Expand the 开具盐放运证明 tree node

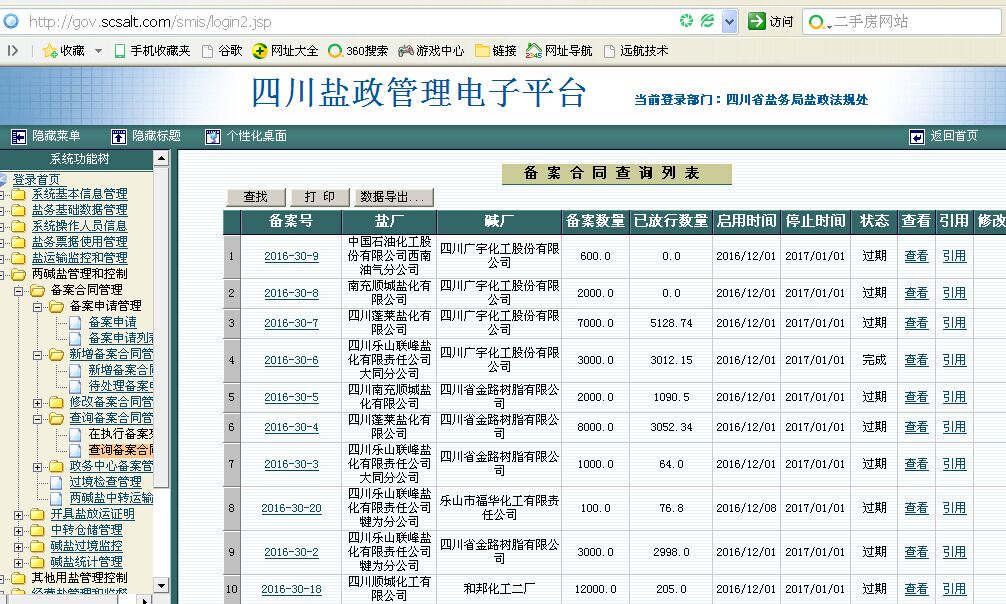click(21, 514)
